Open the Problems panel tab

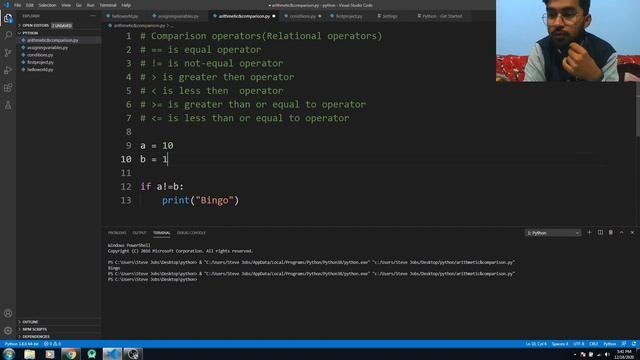[117, 233]
